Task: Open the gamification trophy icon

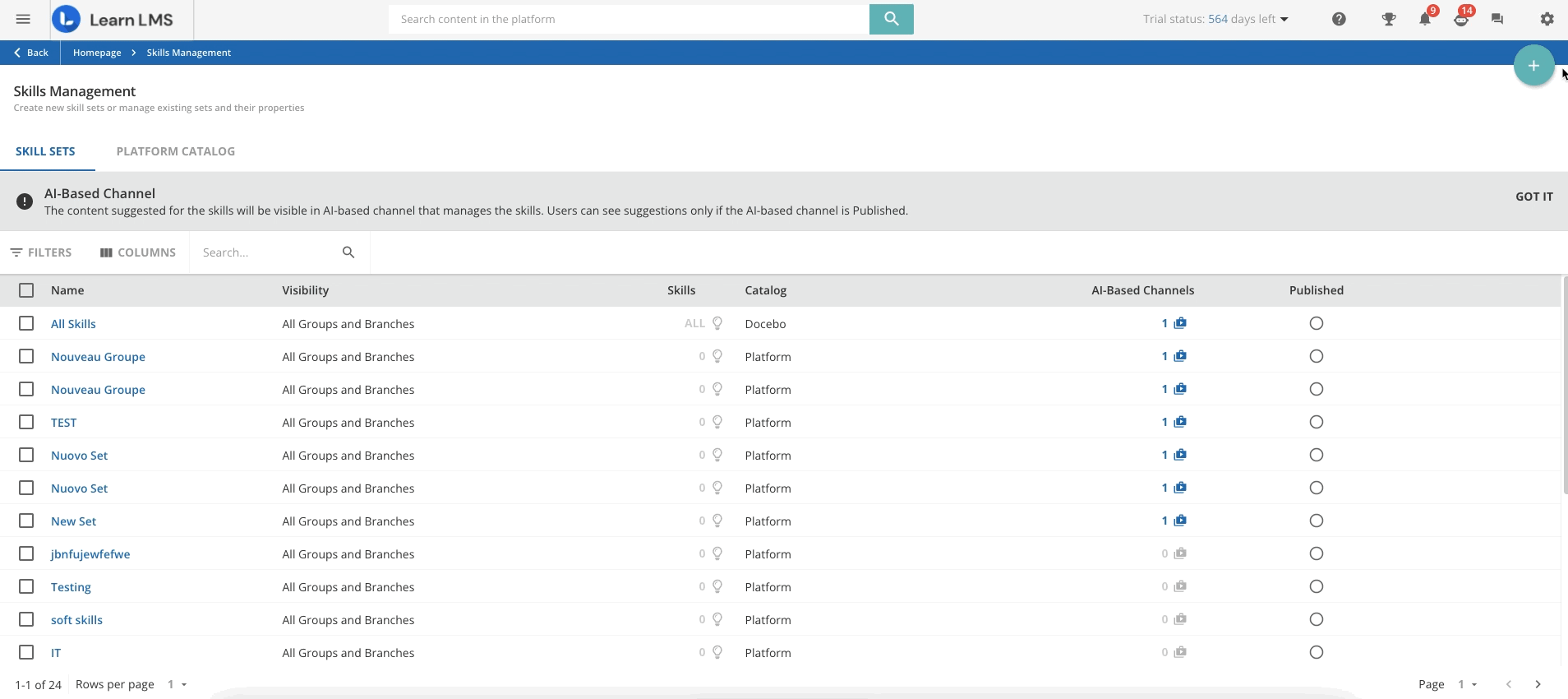Action: click(1388, 19)
